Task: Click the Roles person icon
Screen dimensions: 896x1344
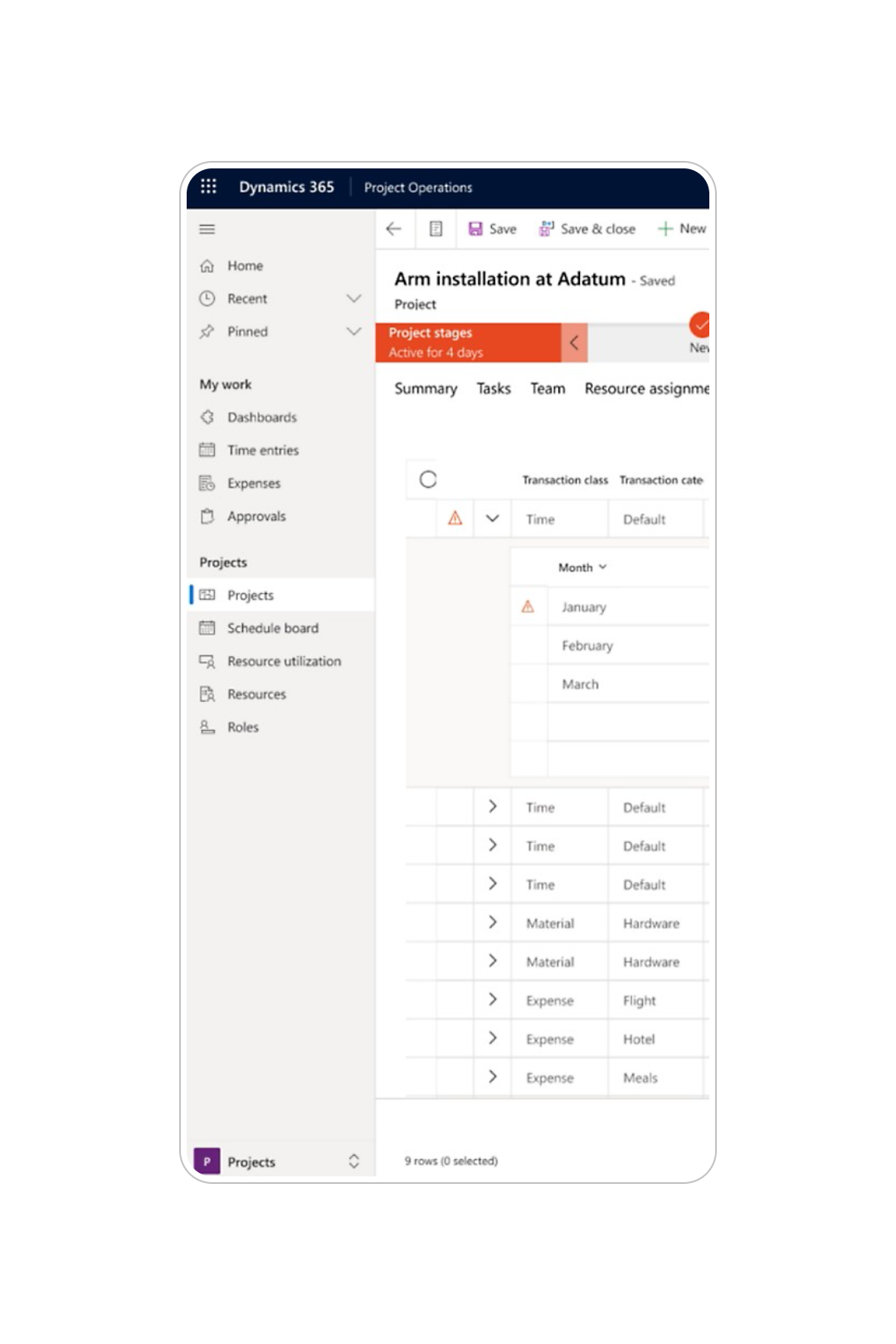Action: [207, 728]
